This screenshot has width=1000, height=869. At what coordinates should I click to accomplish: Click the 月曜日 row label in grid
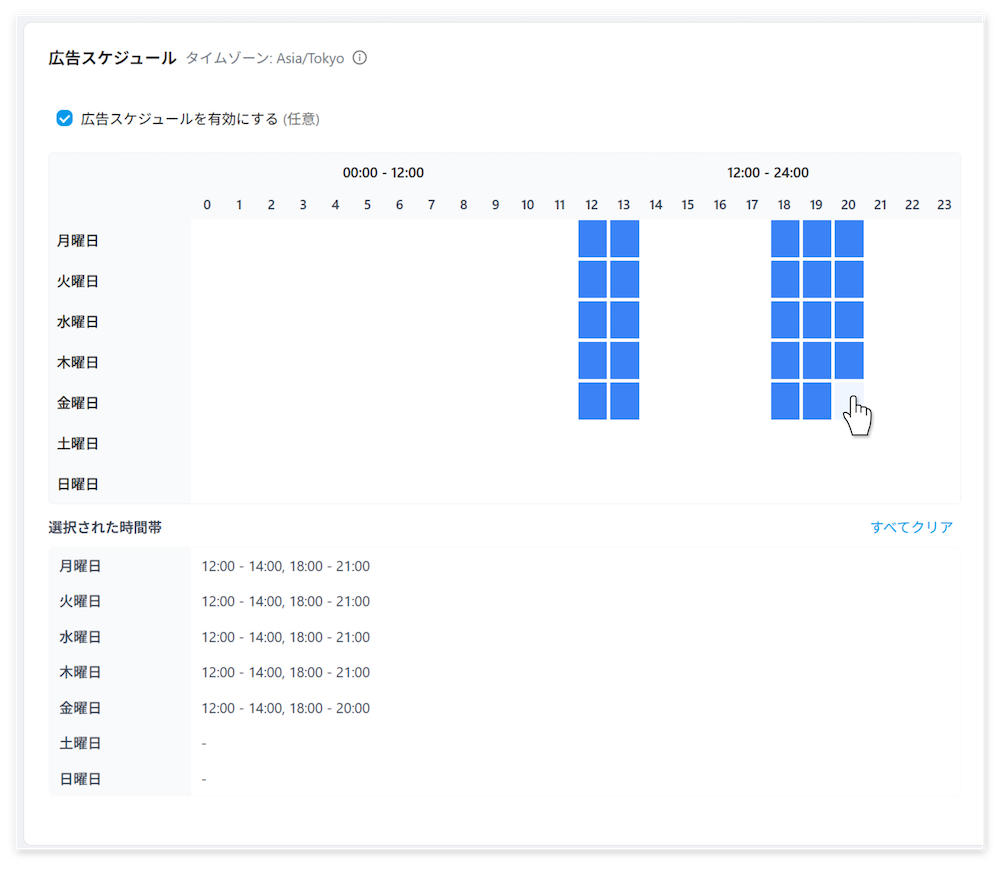click(x=77, y=240)
